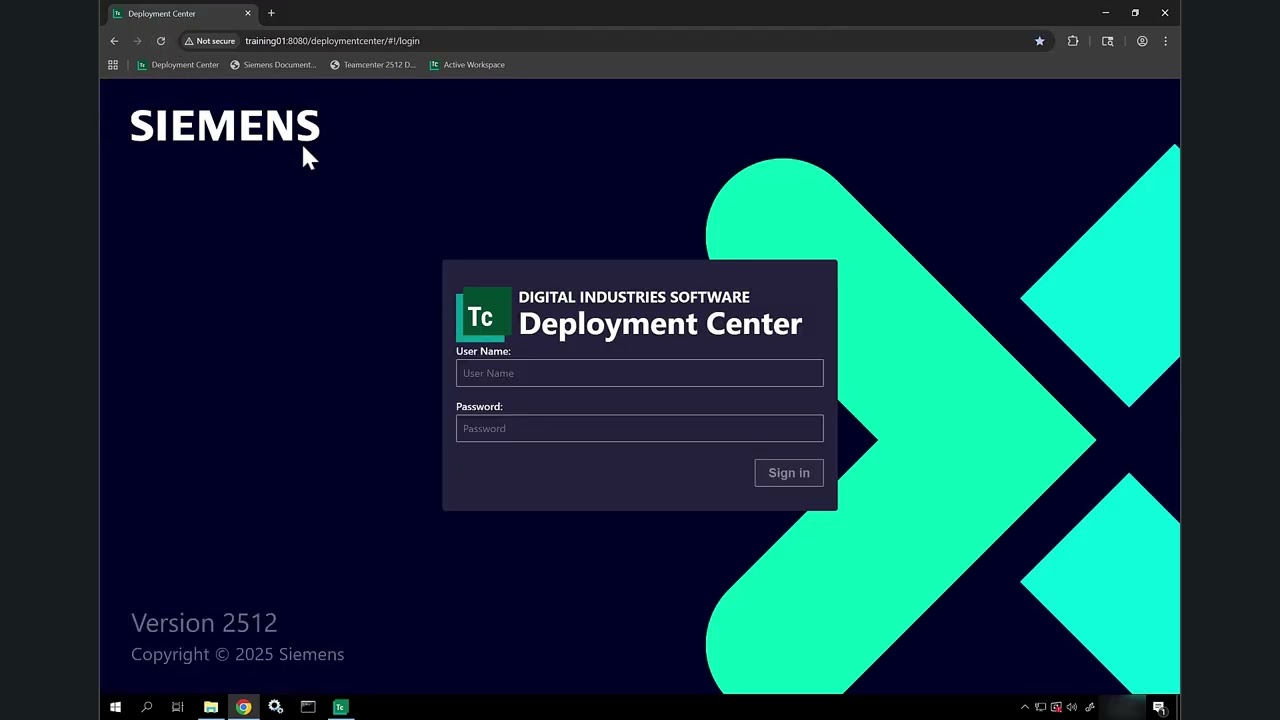Image resolution: width=1280 pixels, height=720 pixels.
Task: Open the Siemens Document bookmark
Action: (273, 65)
